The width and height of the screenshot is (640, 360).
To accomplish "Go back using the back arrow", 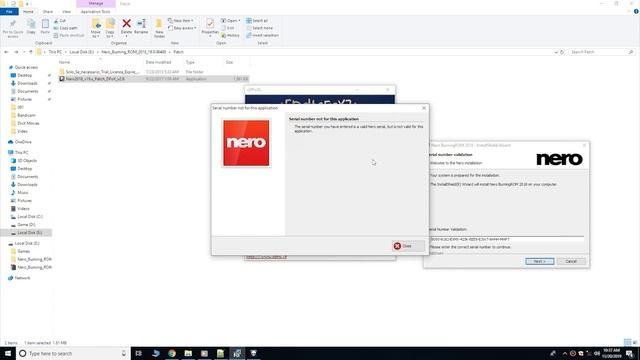I will tap(6, 52).
